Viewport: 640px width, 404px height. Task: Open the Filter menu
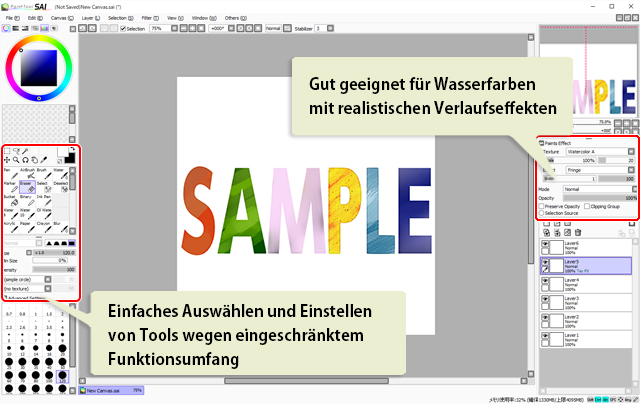[x=147, y=18]
